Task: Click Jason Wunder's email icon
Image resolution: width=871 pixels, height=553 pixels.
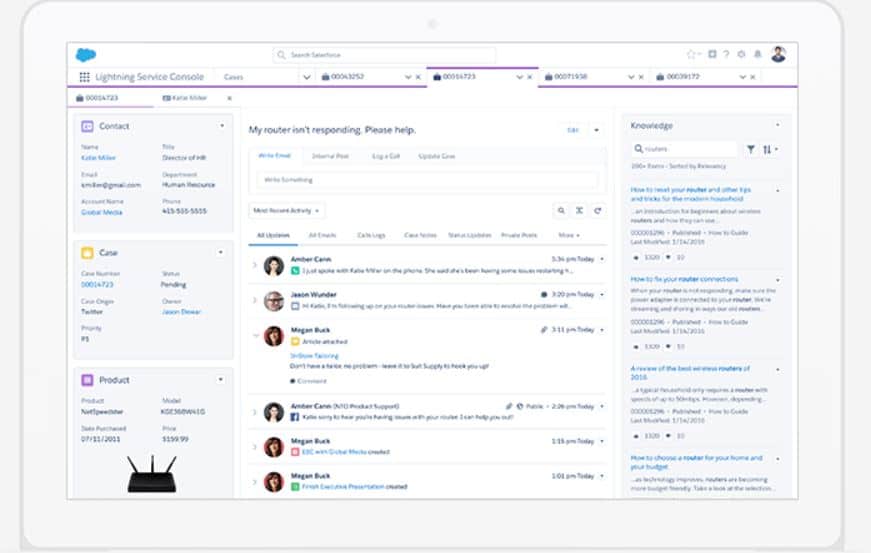Action: tap(295, 306)
